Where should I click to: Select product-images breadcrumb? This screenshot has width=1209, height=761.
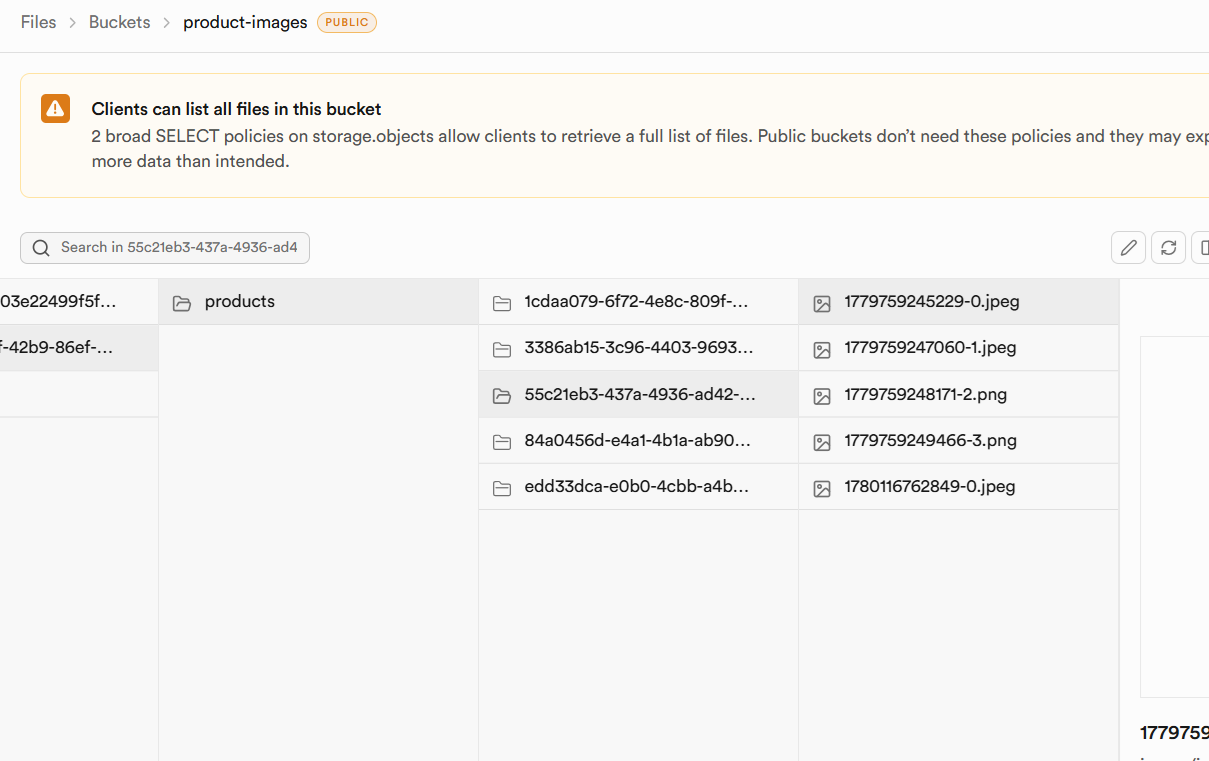click(245, 22)
